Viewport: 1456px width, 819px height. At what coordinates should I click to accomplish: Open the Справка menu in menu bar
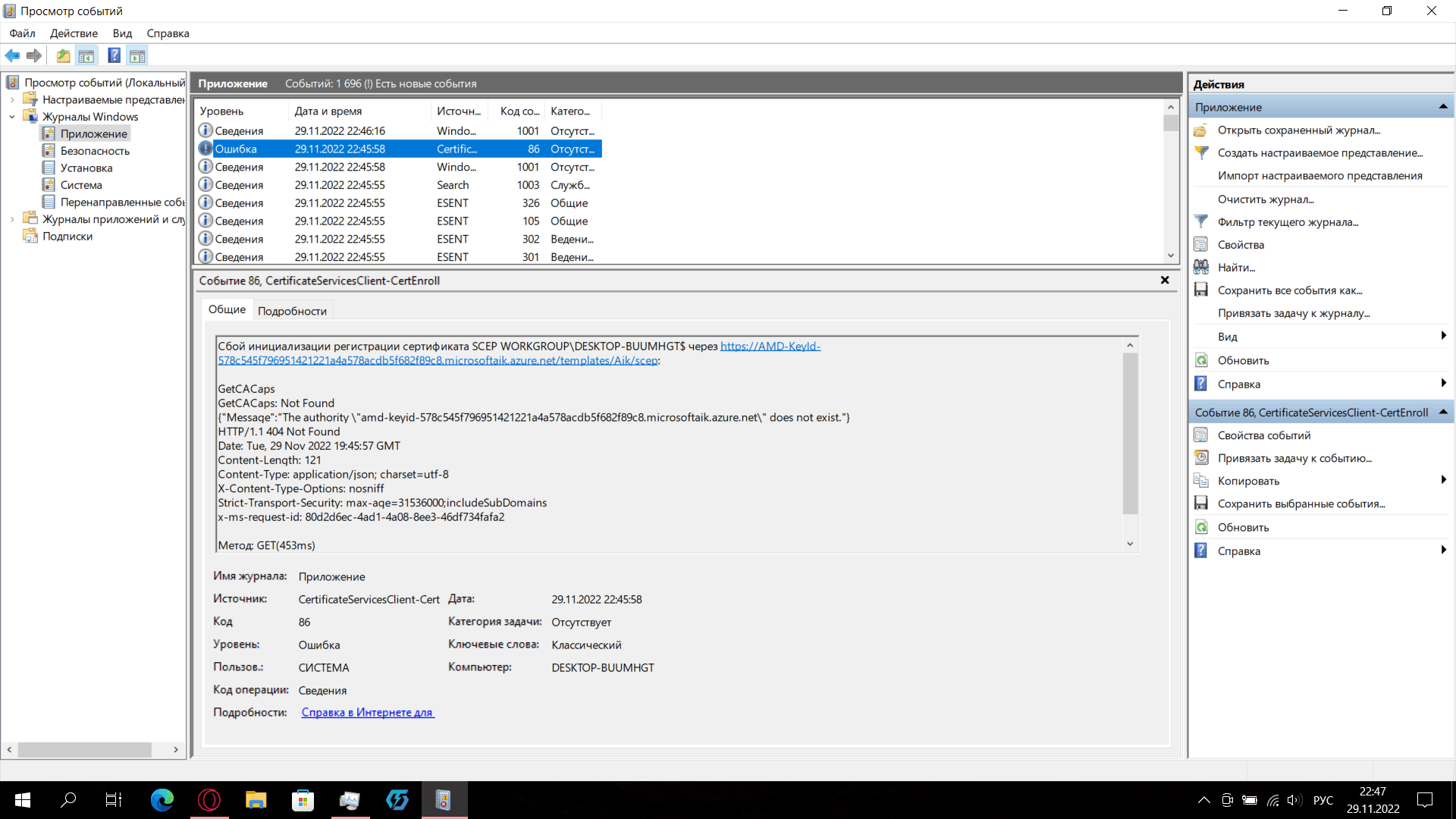tap(168, 33)
